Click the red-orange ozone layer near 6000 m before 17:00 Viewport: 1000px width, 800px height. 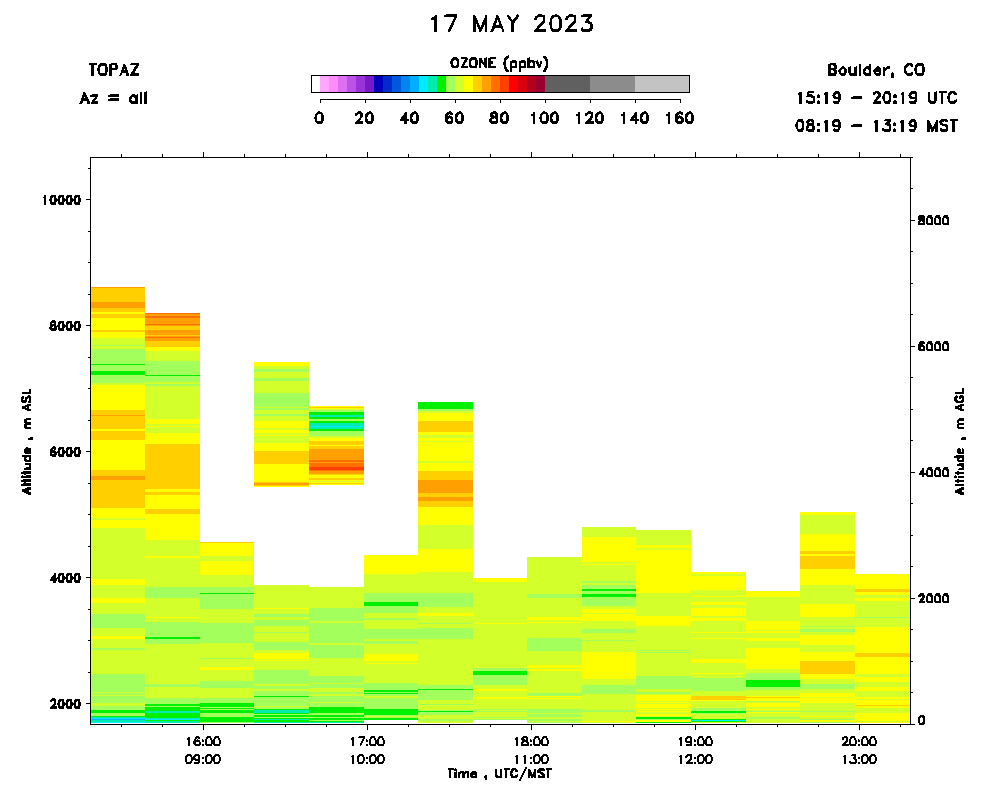pyautogui.click(x=337, y=461)
